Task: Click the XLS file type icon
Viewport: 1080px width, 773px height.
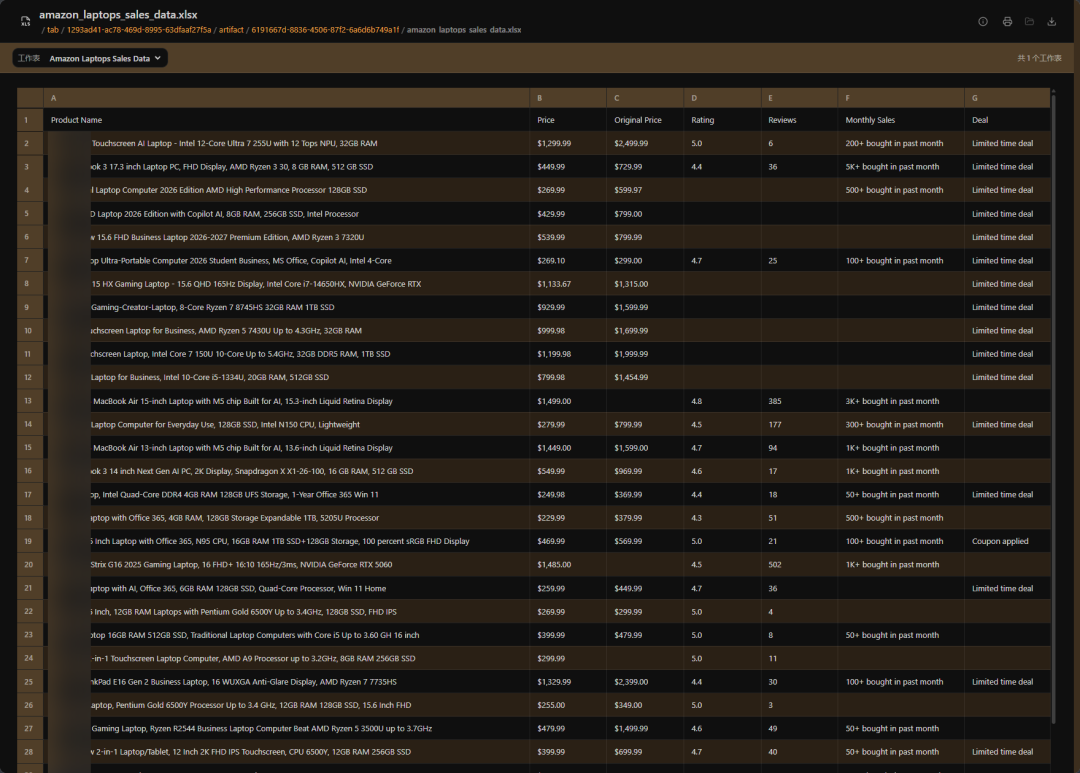Action: tap(25, 21)
